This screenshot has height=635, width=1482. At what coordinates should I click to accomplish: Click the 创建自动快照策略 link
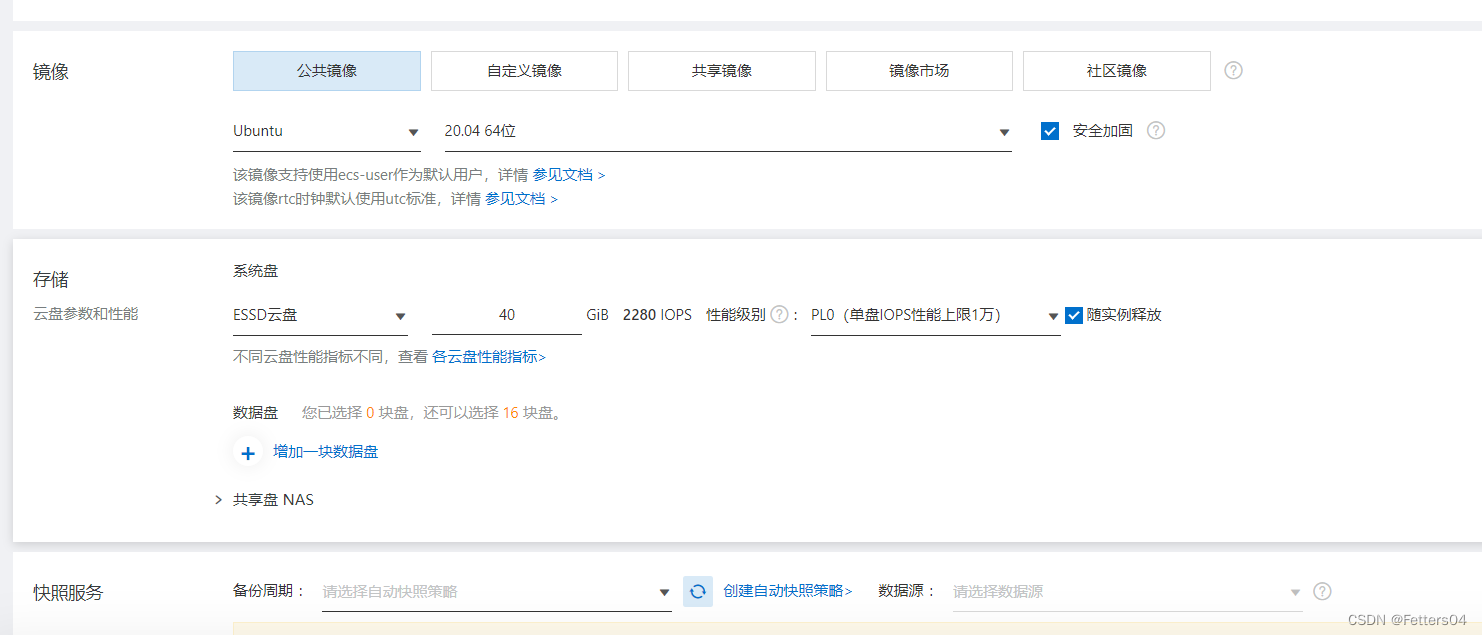(784, 591)
